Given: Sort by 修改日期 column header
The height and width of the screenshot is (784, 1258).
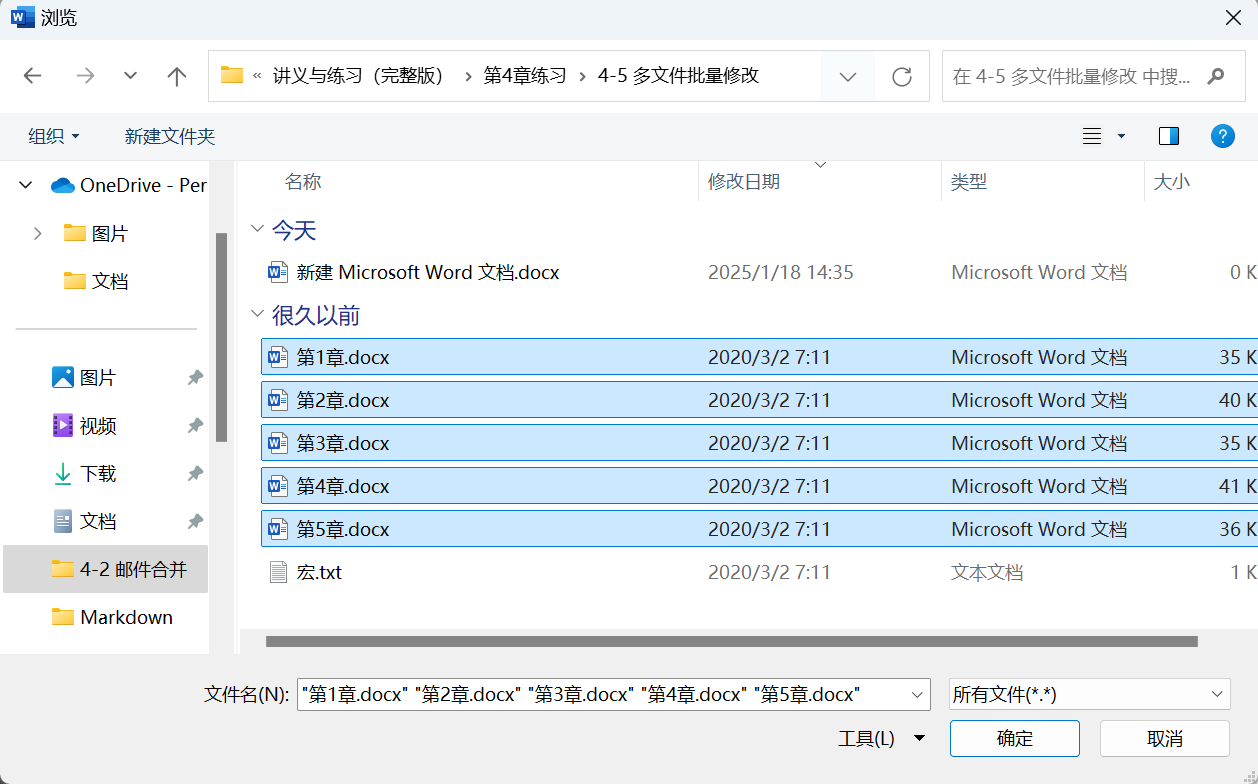Looking at the screenshot, I should (x=744, y=182).
